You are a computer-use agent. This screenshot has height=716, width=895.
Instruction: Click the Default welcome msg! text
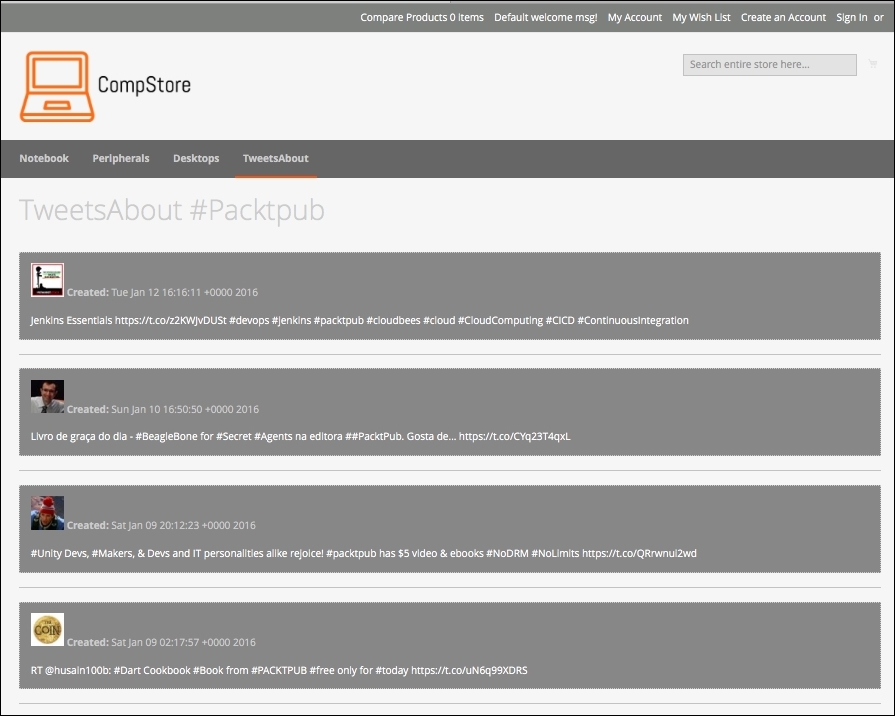546,17
